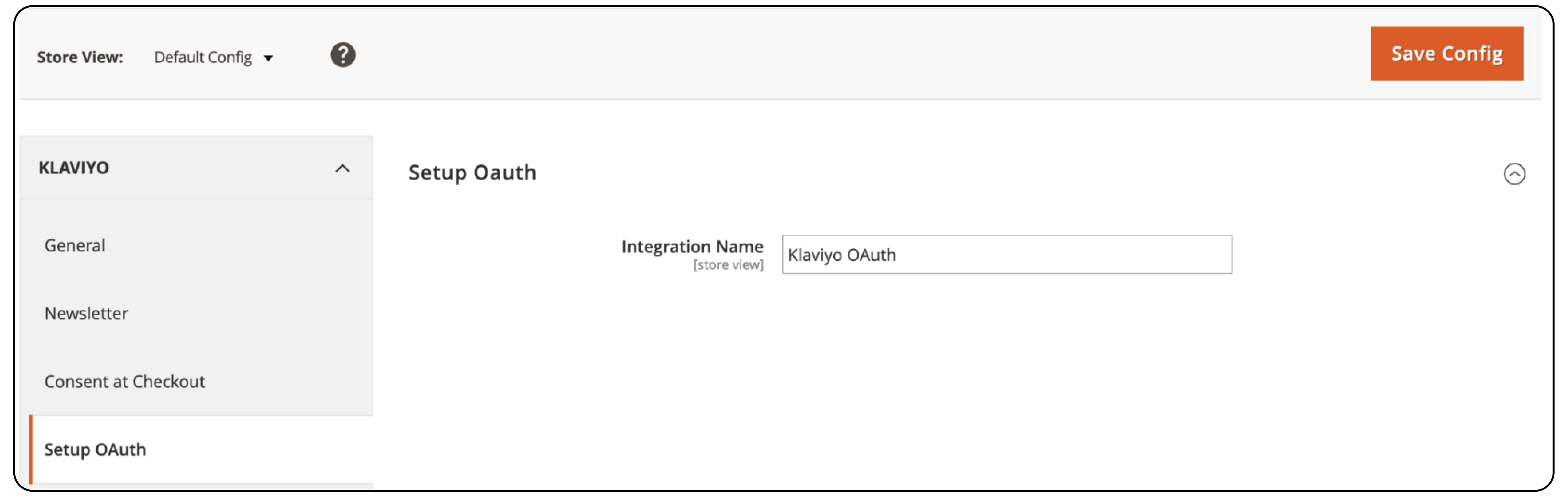Screen dimensions: 1568x499
Task: Save the Klaviyo configuration changes
Action: 1447,54
